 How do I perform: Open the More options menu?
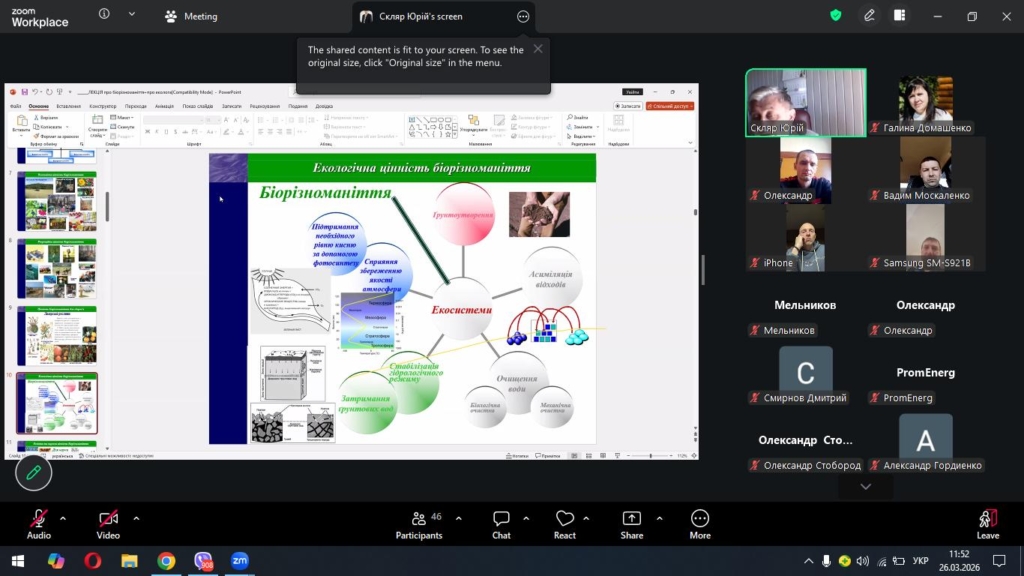pyautogui.click(x=700, y=524)
